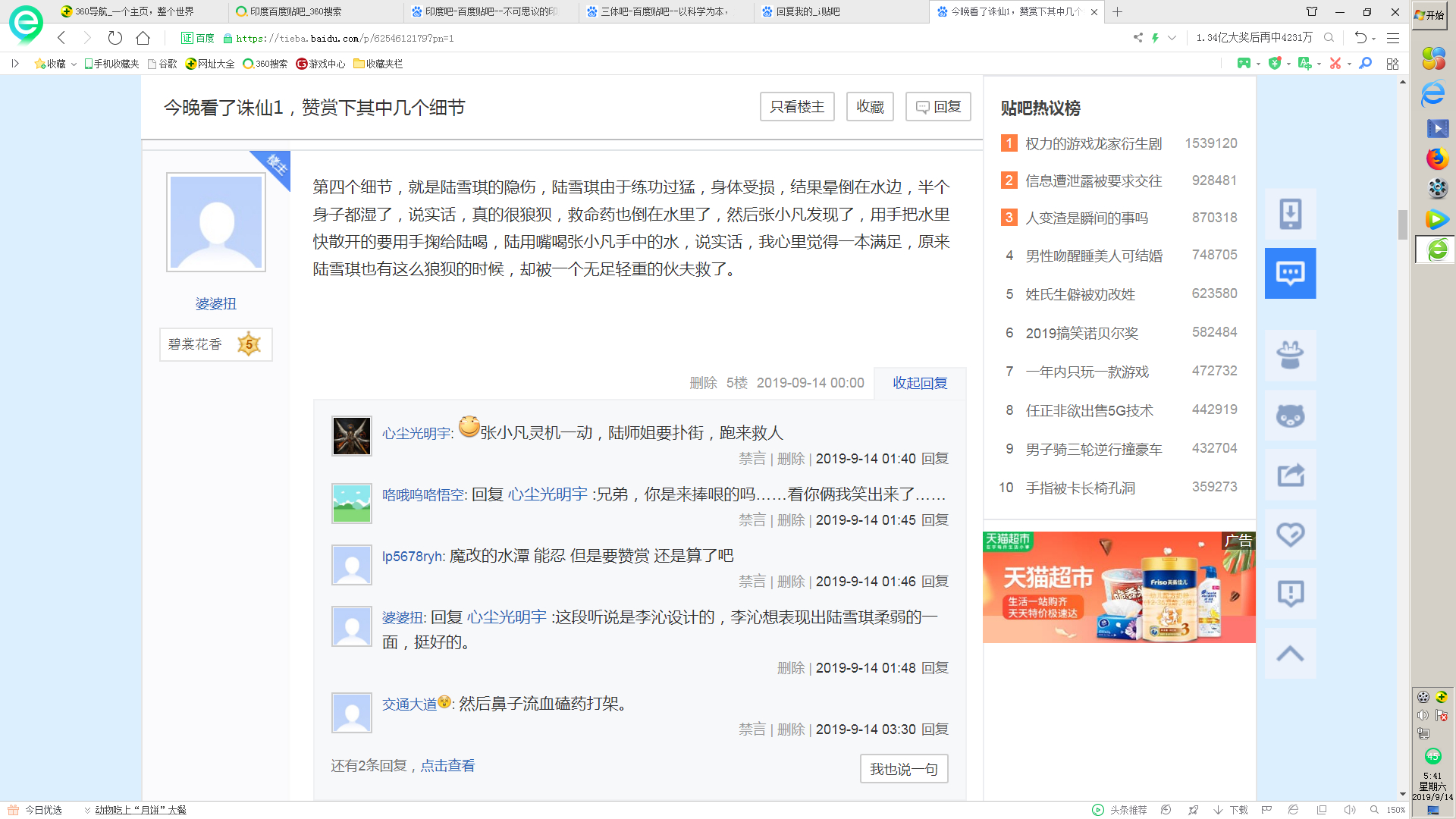Viewport: 1456px width, 819px height.
Task: Click the 天猫超市 advertisement banner
Action: [1119, 588]
